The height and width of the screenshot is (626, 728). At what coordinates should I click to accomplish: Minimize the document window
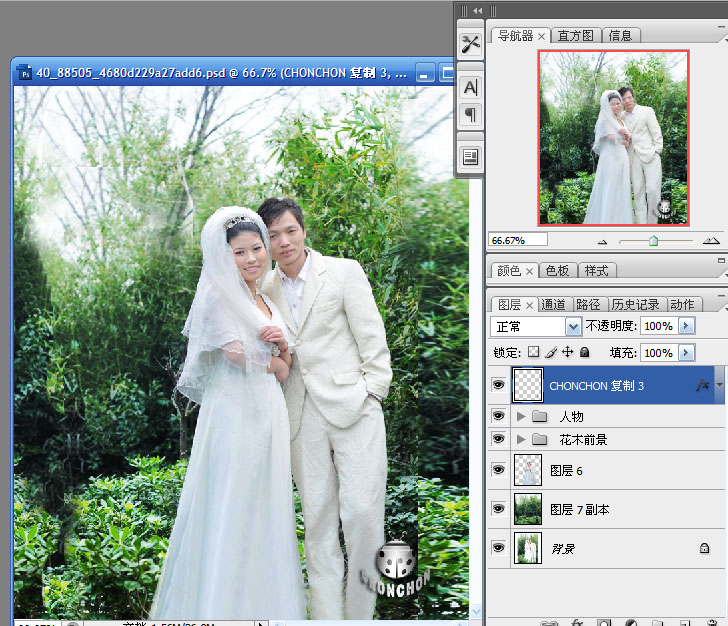[425, 73]
